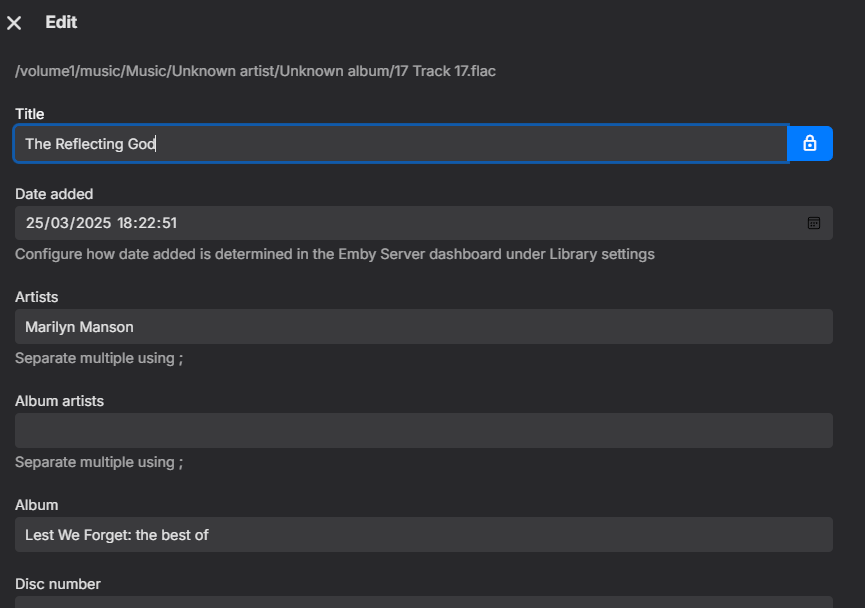Focus the Date added input field
865x608 pixels.
(400, 223)
